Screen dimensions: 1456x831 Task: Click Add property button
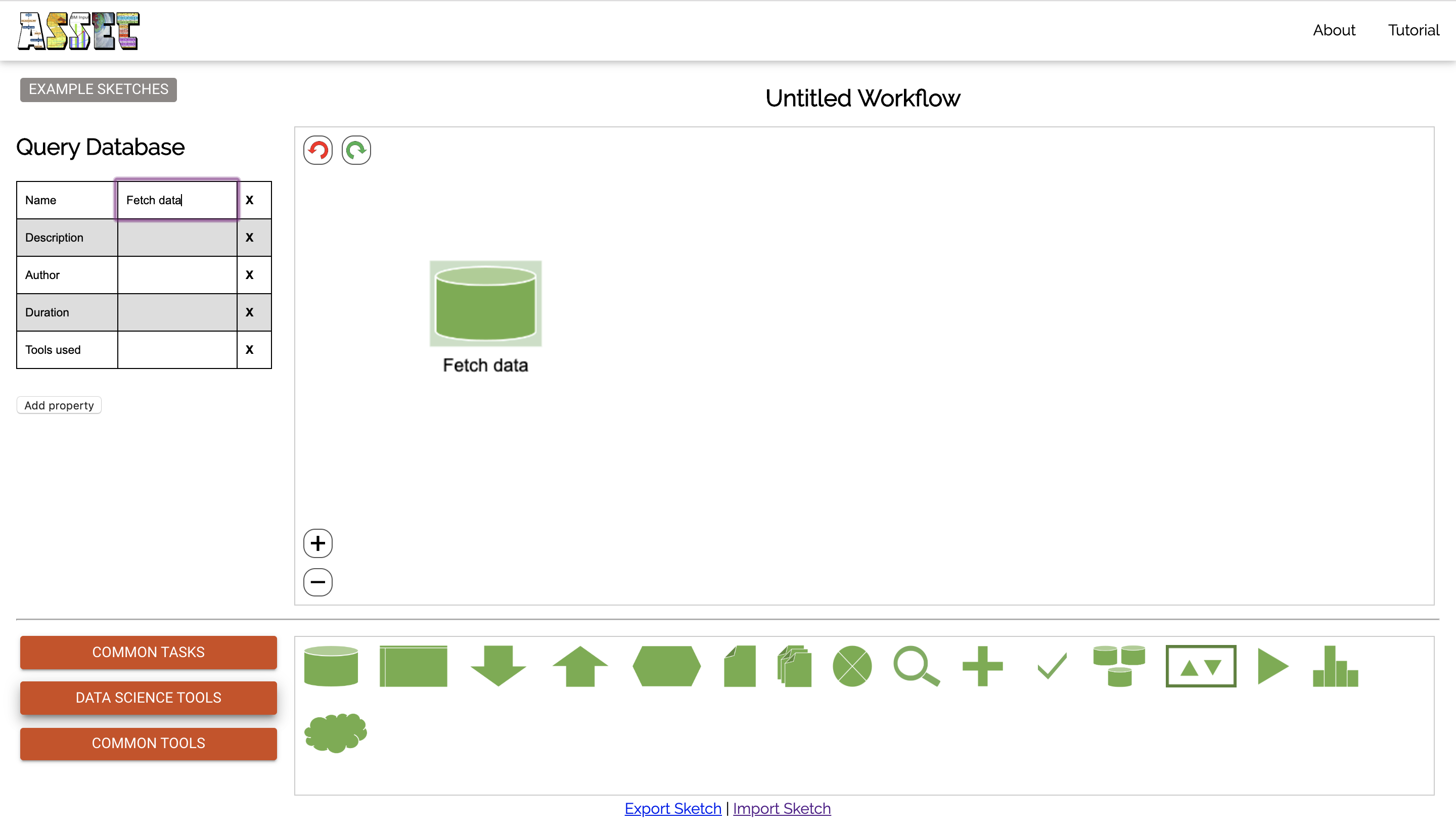pyautogui.click(x=59, y=405)
